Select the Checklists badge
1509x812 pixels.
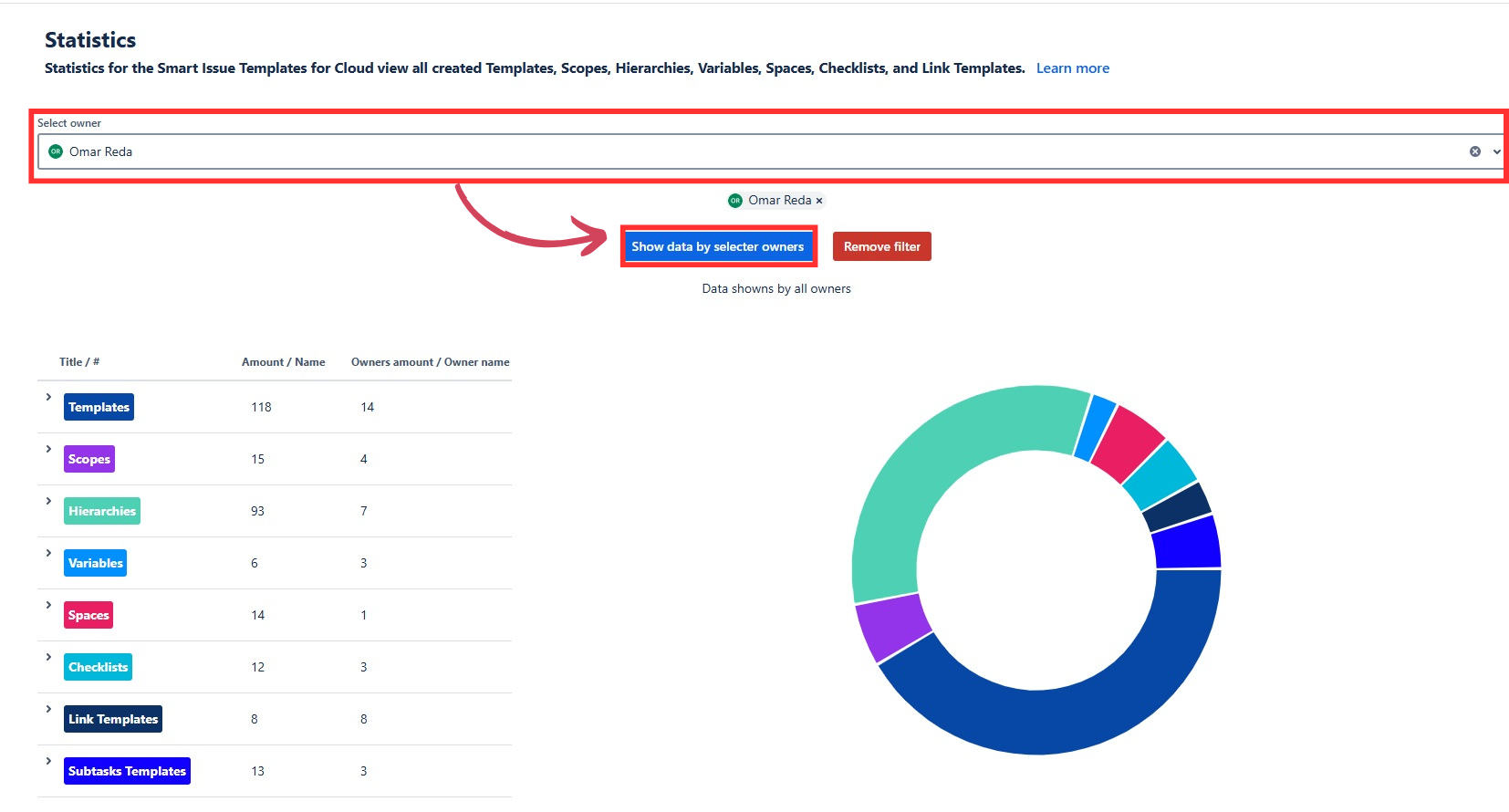coord(98,667)
